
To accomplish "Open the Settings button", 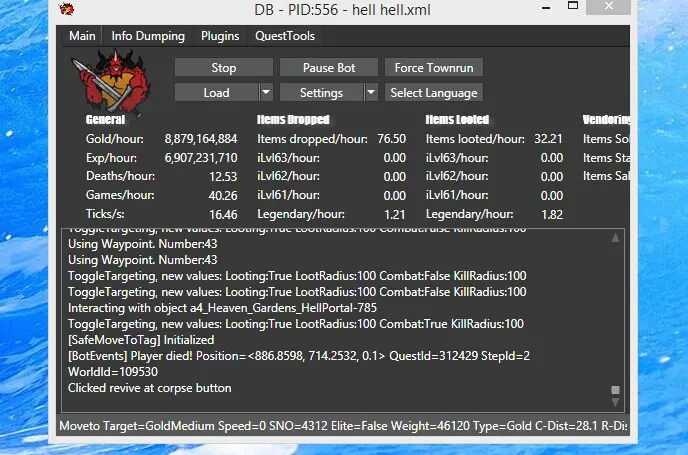I will click(x=320, y=93).
